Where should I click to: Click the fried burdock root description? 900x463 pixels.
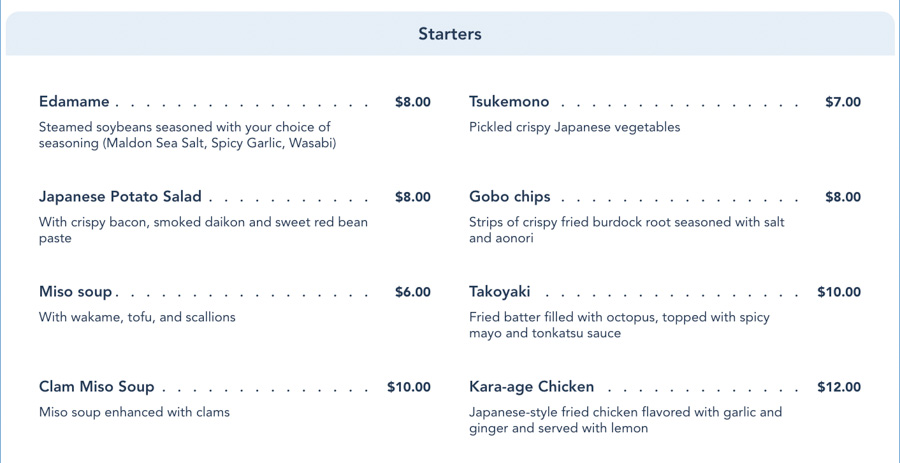(626, 230)
